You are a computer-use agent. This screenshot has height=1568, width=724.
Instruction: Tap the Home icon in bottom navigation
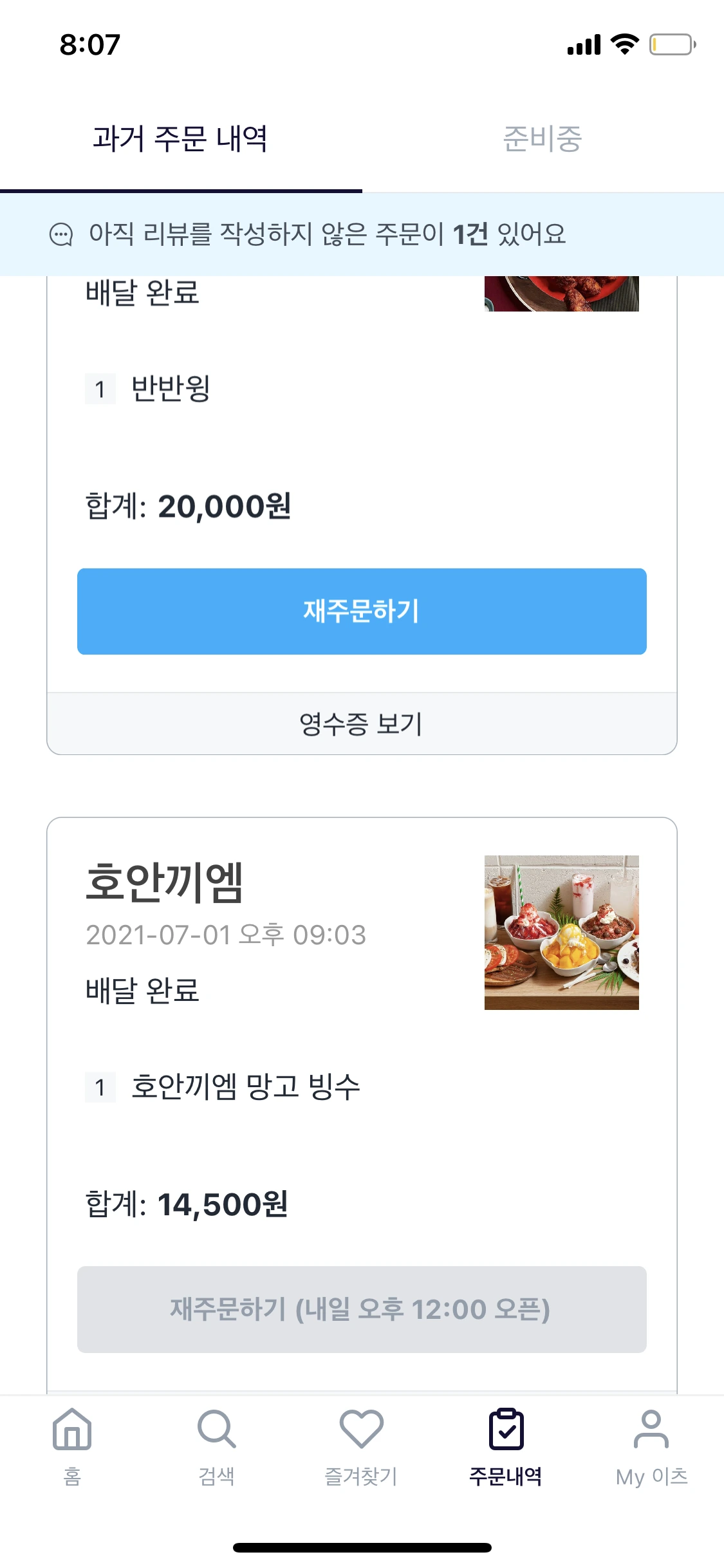72,1429
